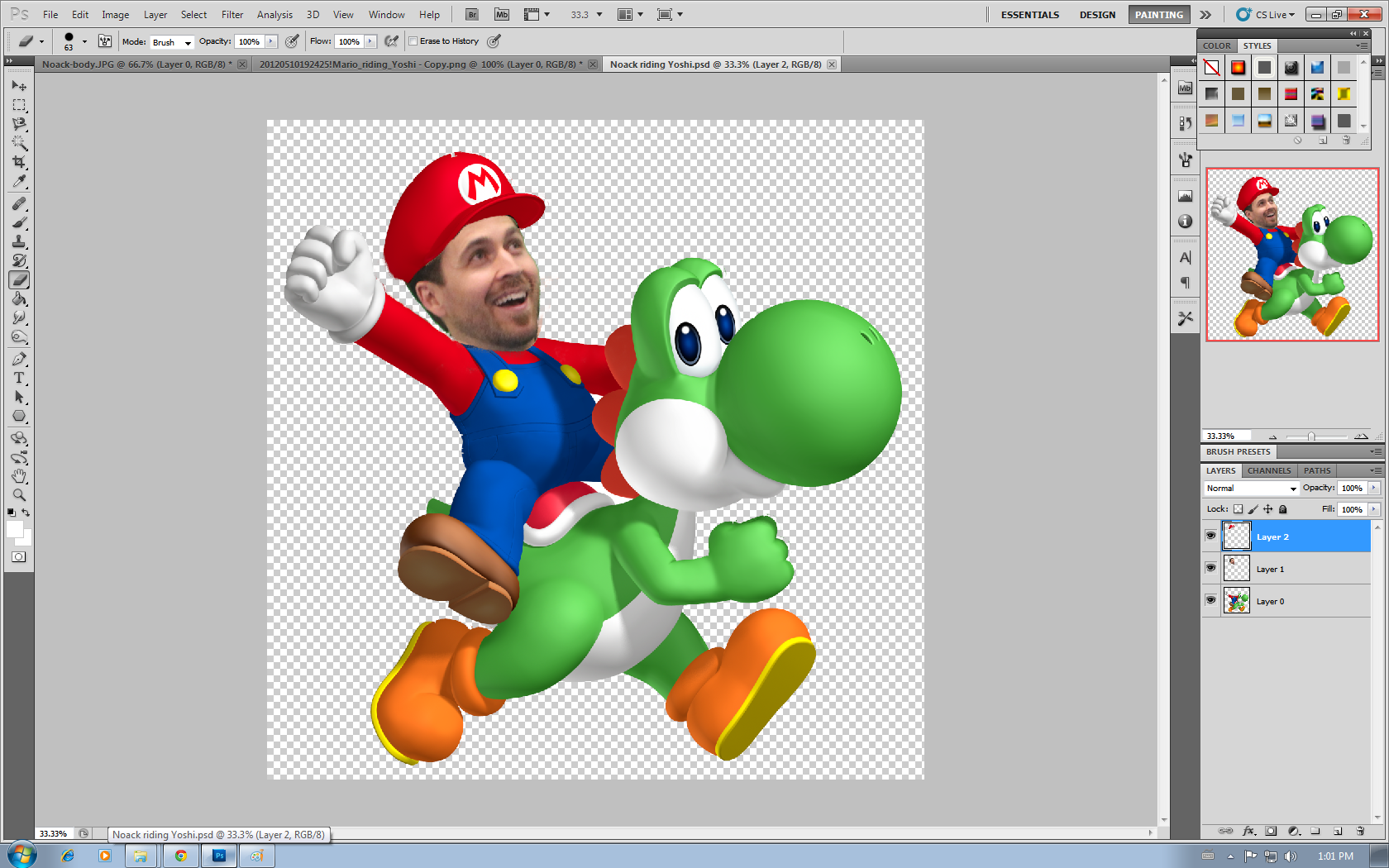
Task: Select the Zoom tool
Action: click(x=19, y=495)
